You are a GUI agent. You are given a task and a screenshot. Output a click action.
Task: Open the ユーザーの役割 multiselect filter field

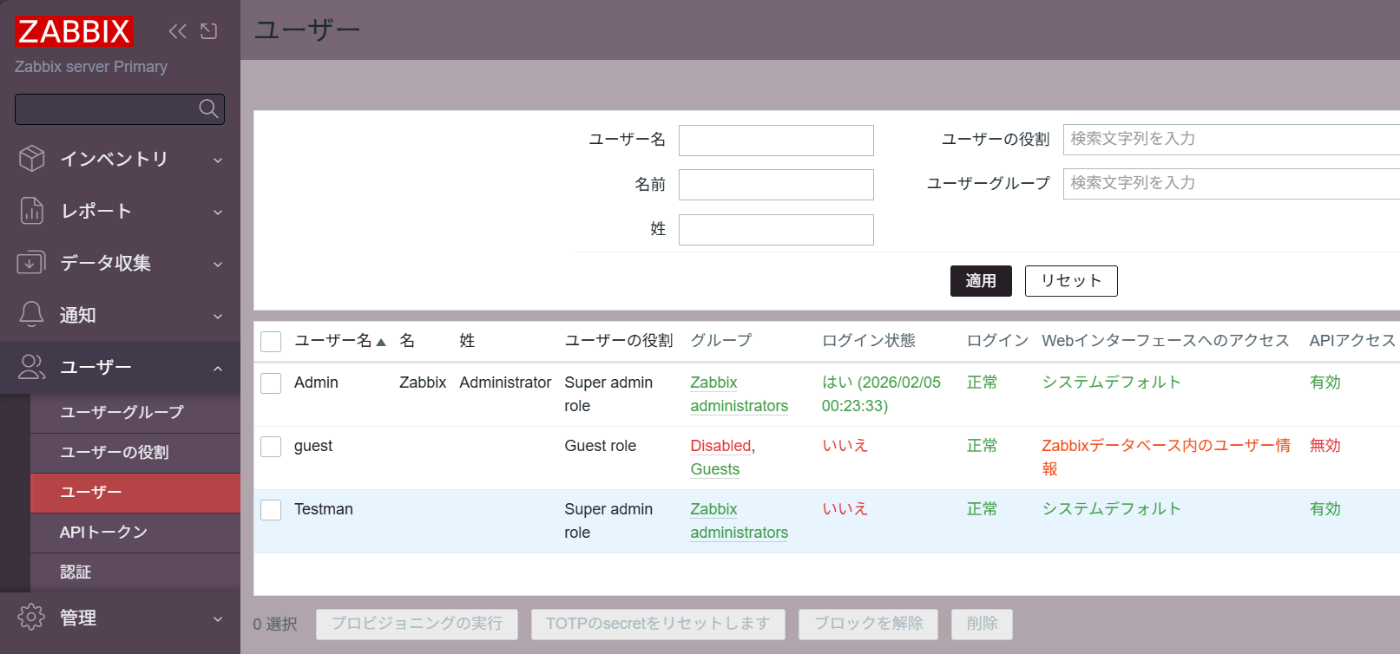(x=1231, y=140)
